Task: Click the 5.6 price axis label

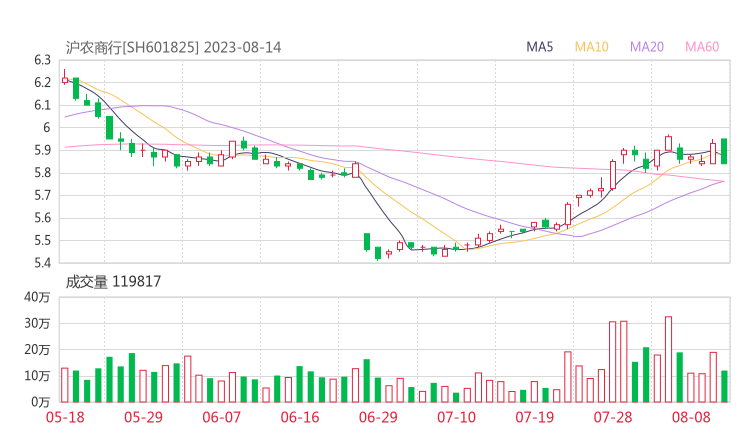Action: [x=42, y=218]
